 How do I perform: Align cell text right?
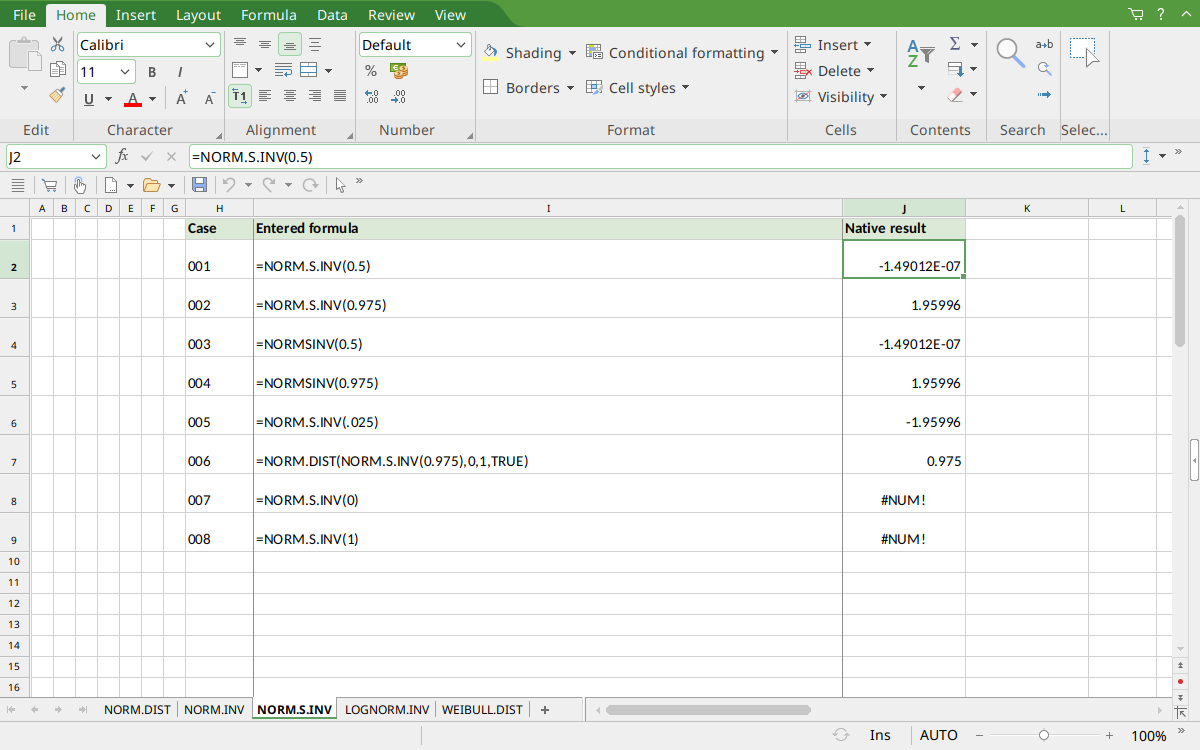(x=315, y=96)
